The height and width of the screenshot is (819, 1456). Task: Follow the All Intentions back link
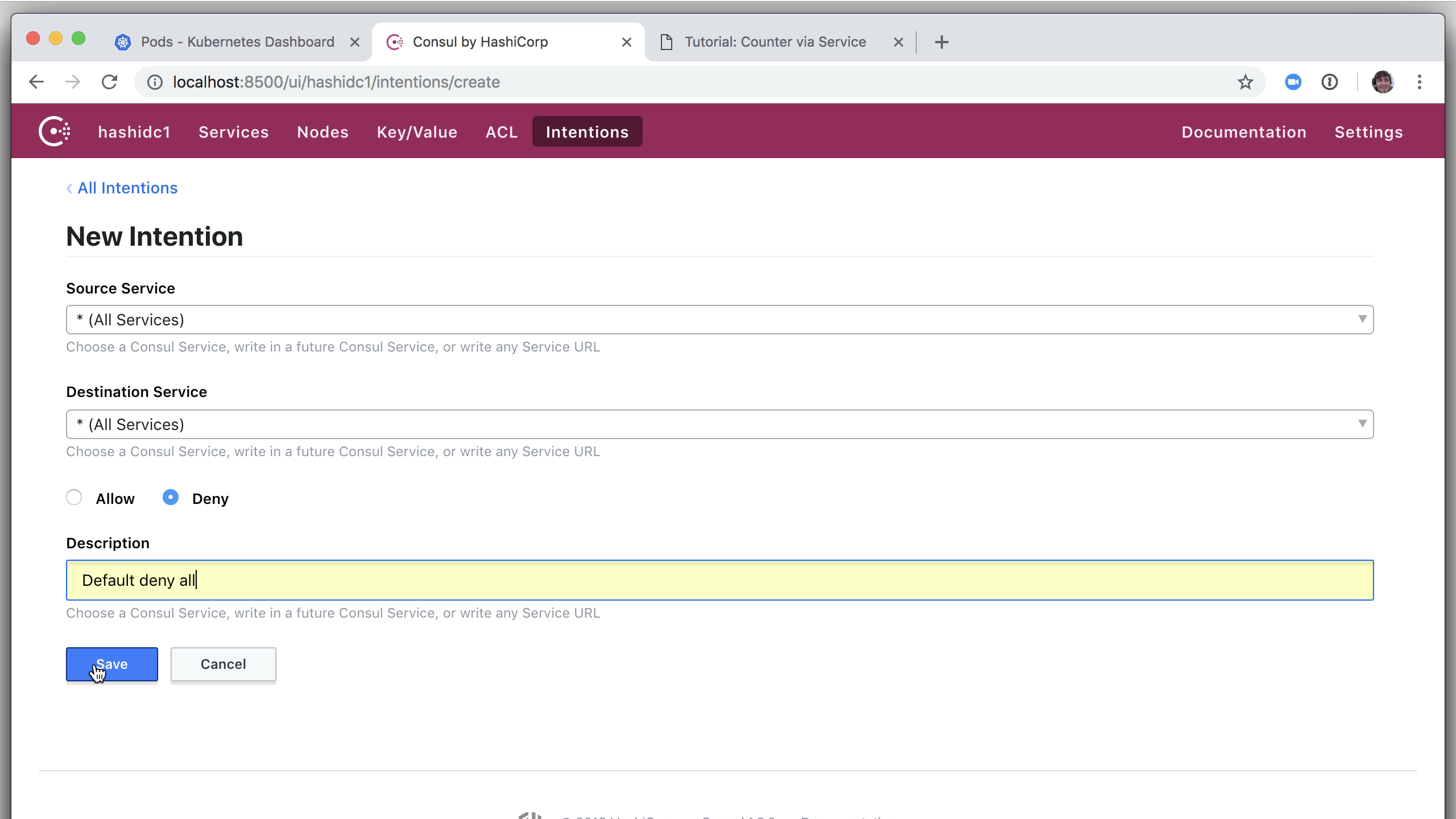tap(127, 188)
